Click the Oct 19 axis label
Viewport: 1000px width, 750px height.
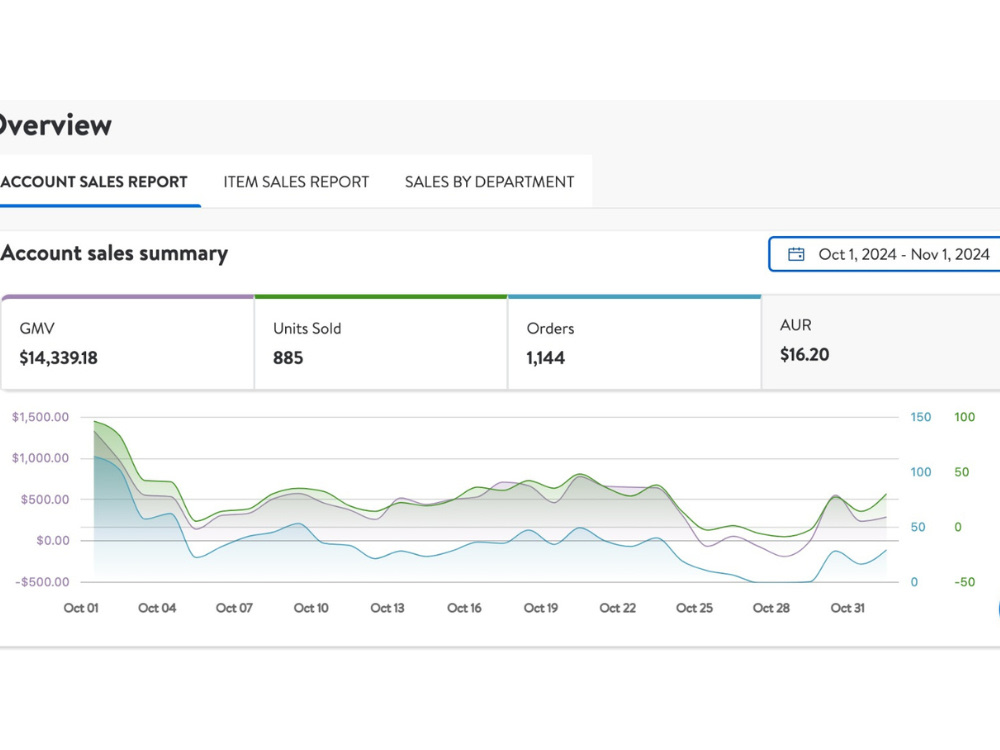point(541,608)
